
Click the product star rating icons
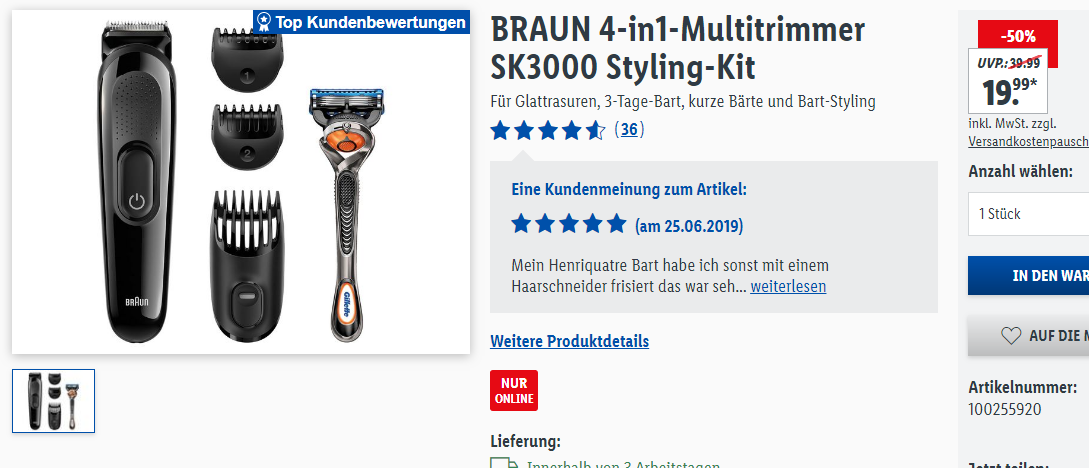547,130
